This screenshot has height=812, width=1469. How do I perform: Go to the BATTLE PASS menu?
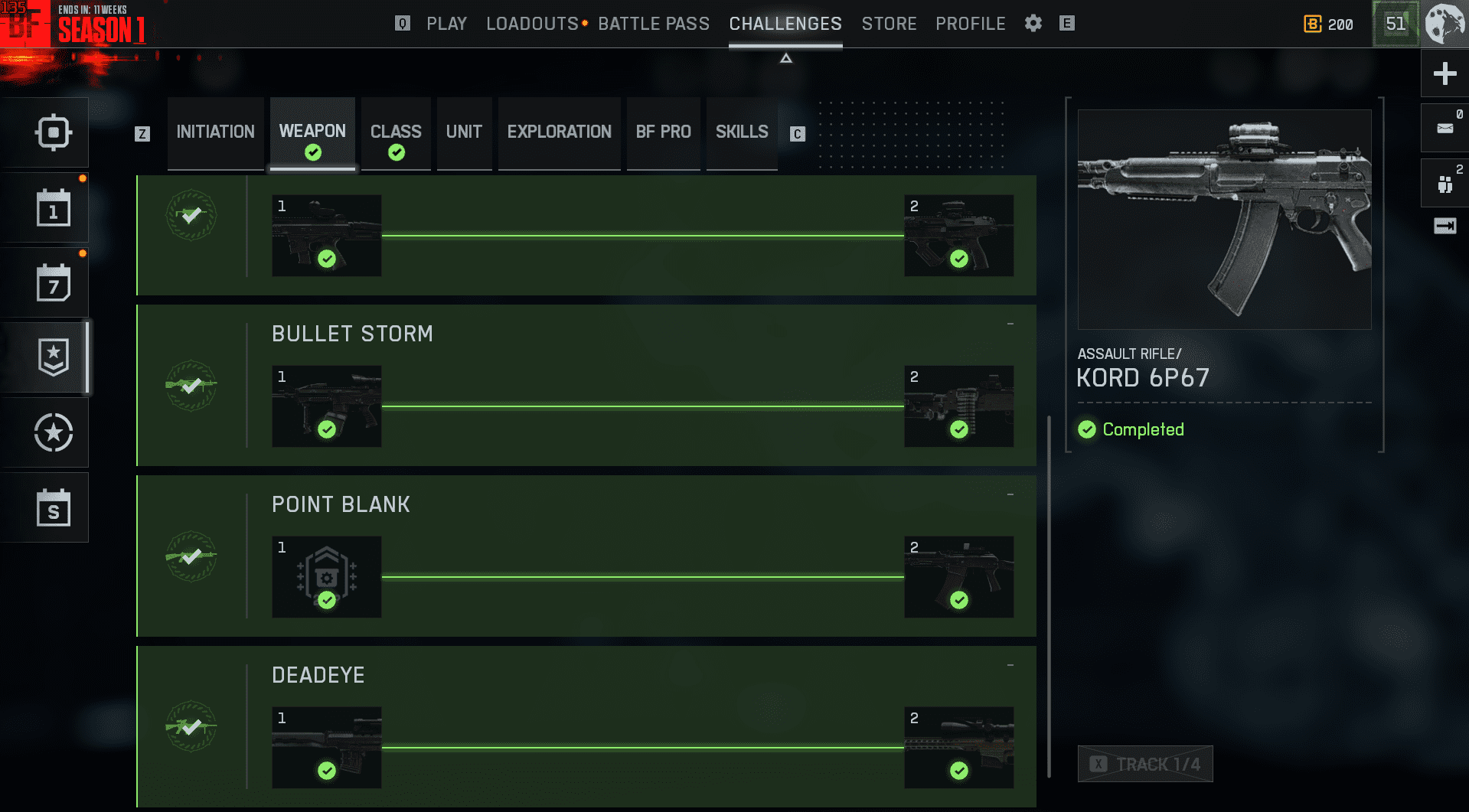pyautogui.click(x=654, y=24)
